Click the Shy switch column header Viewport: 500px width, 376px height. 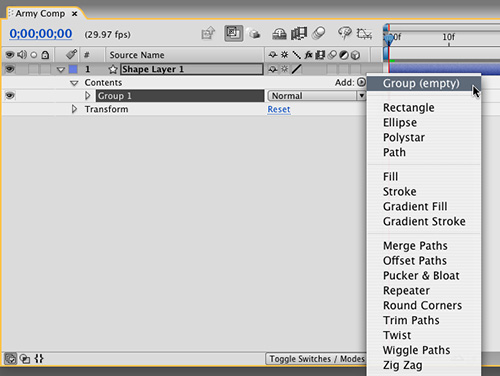click(x=273, y=55)
